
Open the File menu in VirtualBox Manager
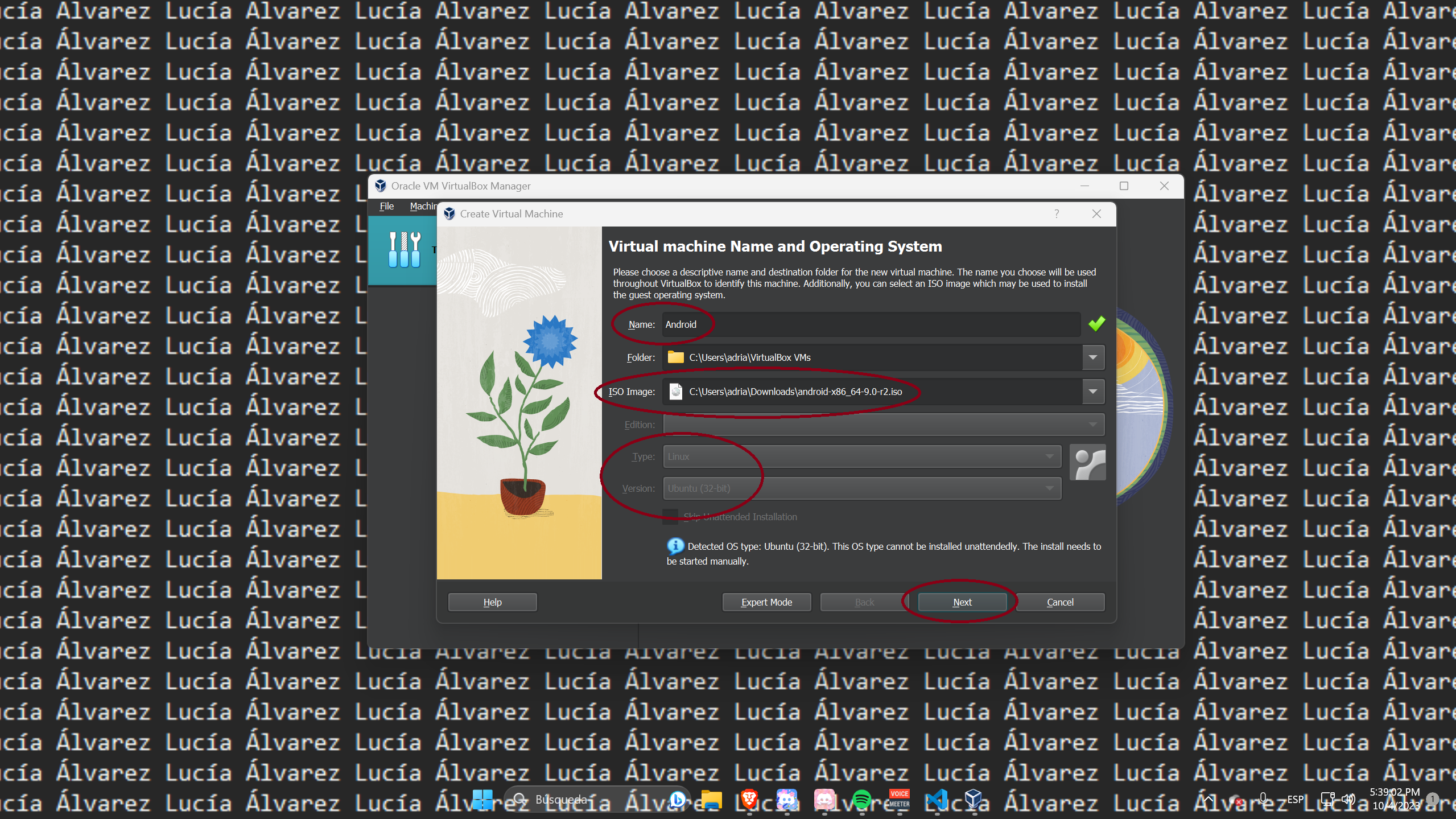386,206
